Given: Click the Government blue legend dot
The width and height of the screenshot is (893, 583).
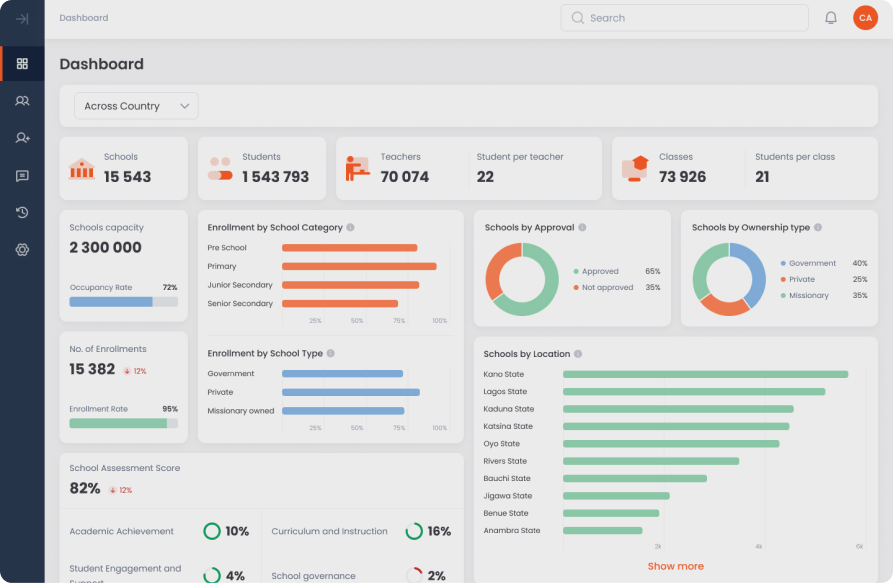Looking at the screenshot, I should tap(783, 263).
